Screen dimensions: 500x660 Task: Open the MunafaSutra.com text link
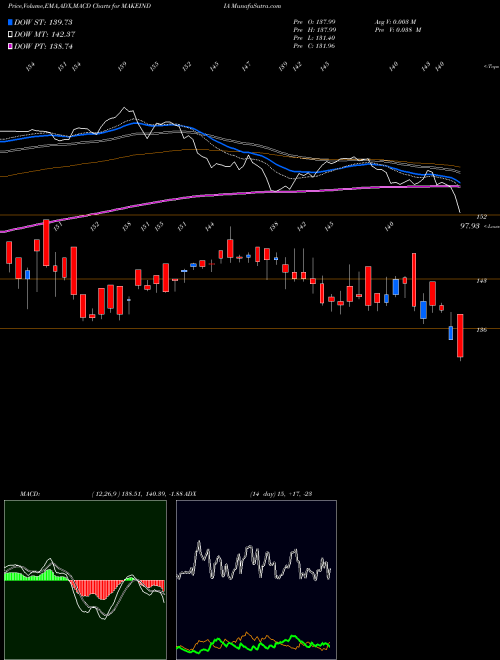tap(254, 6)
